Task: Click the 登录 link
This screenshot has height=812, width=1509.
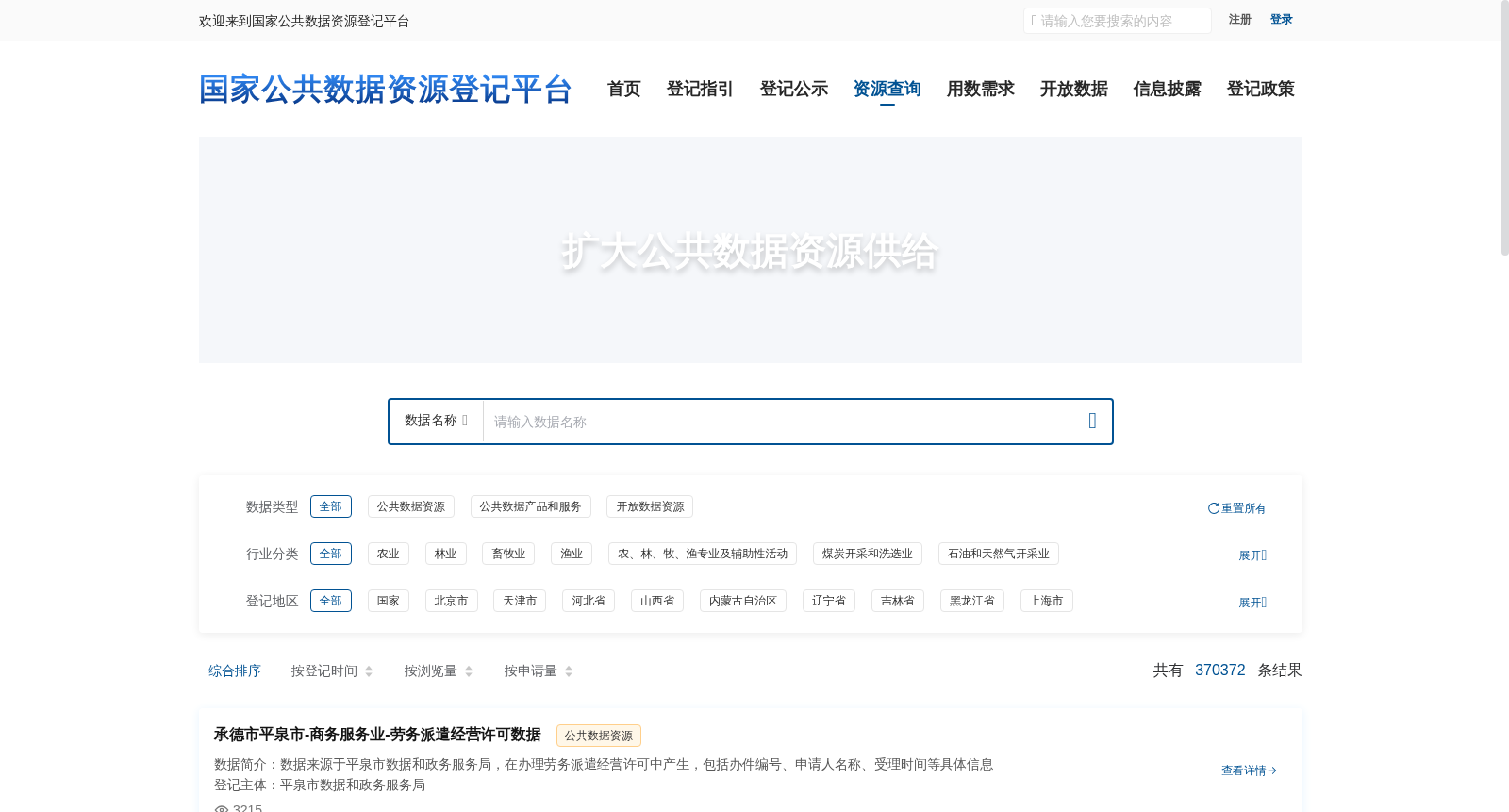Action: [x=1282, y=20]
